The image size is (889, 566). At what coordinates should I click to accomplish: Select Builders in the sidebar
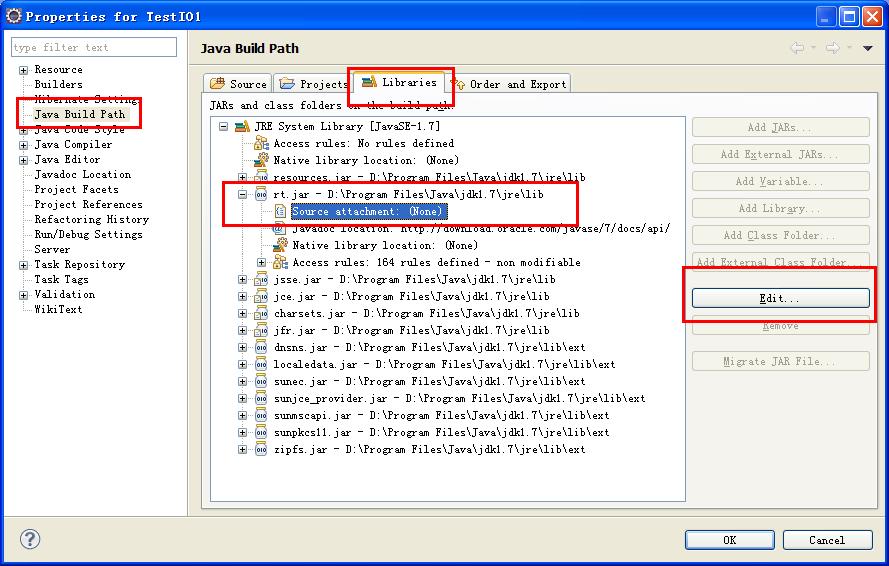tap(58, 84)
